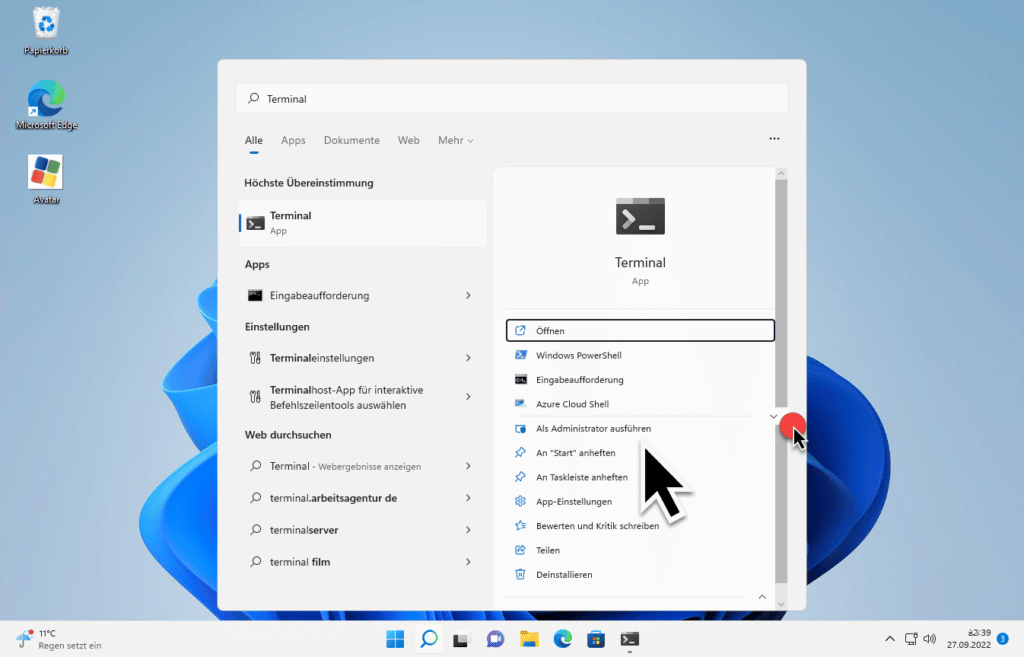Click the admin shield icon
Screen dimensions: 1024x657
(520, 428)
